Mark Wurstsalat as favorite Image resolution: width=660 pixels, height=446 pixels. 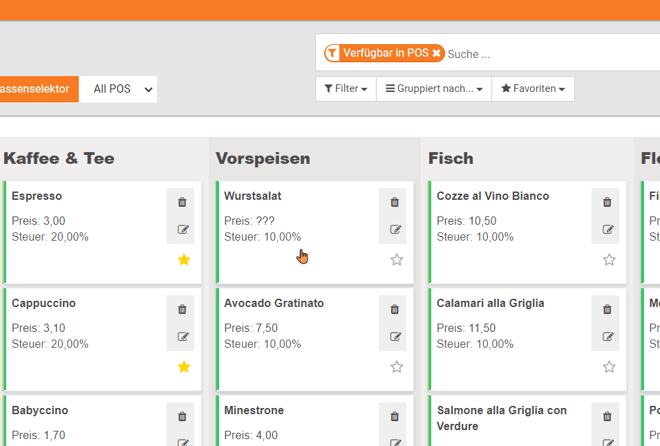396,260
